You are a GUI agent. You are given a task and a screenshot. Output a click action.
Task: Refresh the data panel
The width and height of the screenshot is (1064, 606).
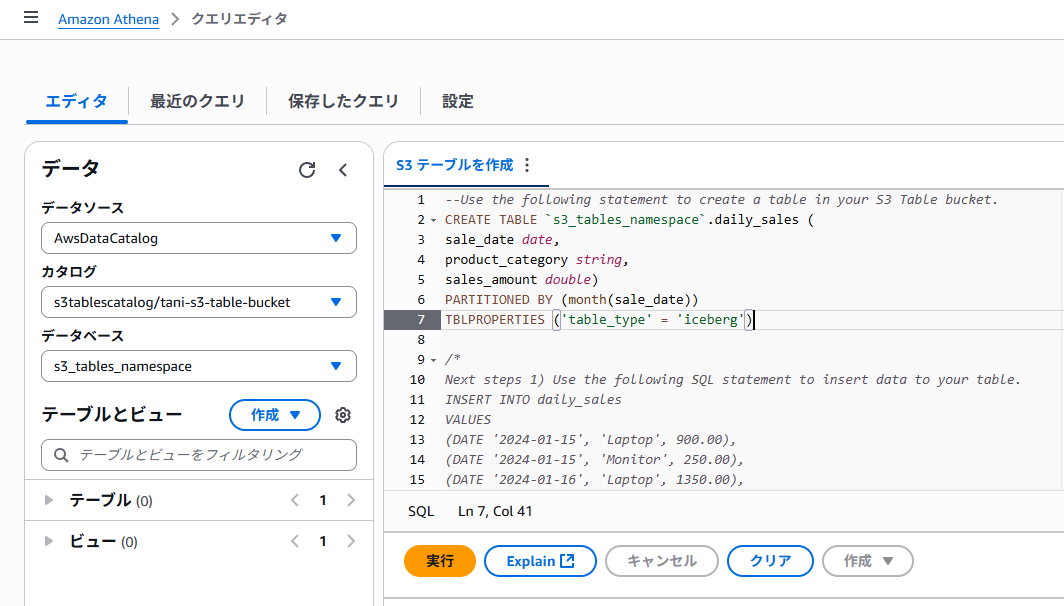[x=307, y=170]
